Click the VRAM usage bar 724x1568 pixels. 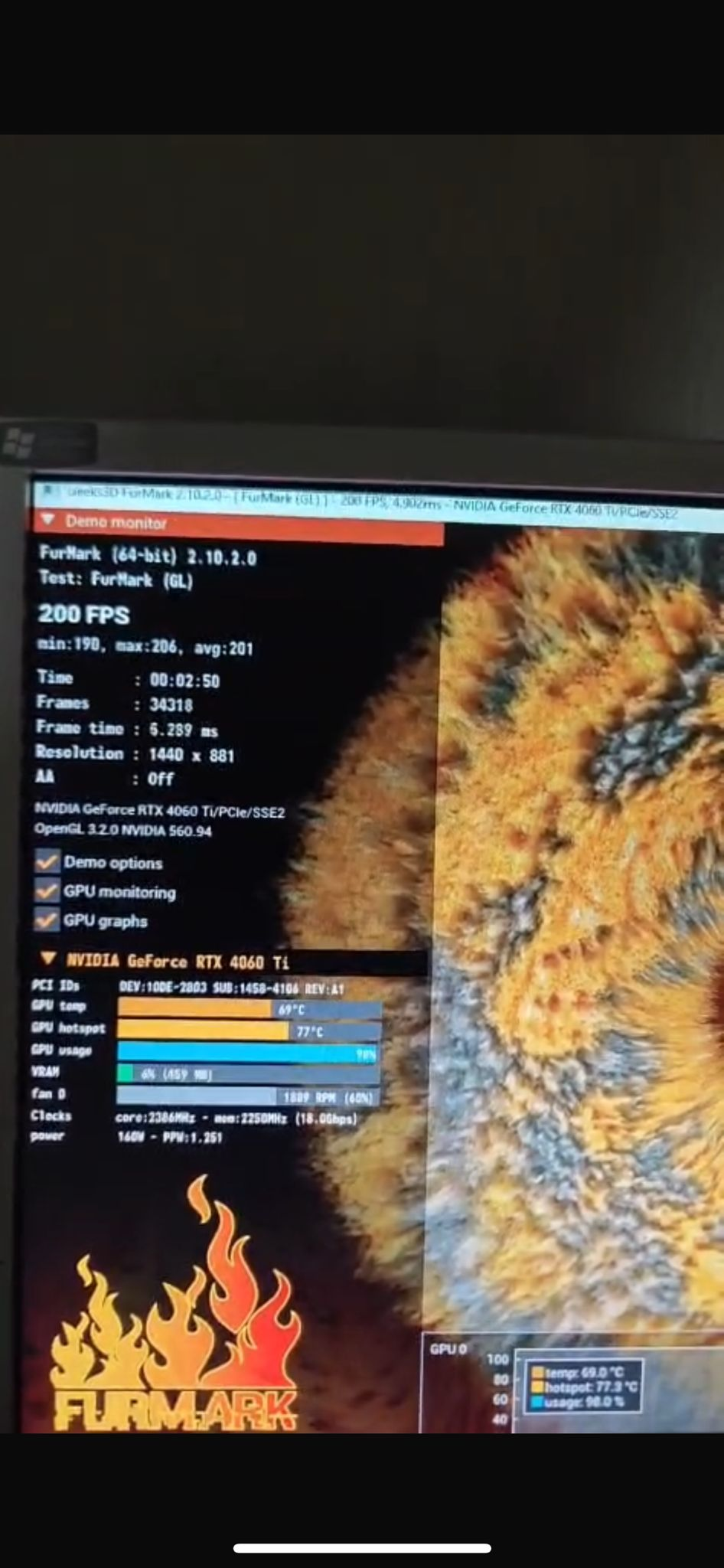click(249, 1074)
